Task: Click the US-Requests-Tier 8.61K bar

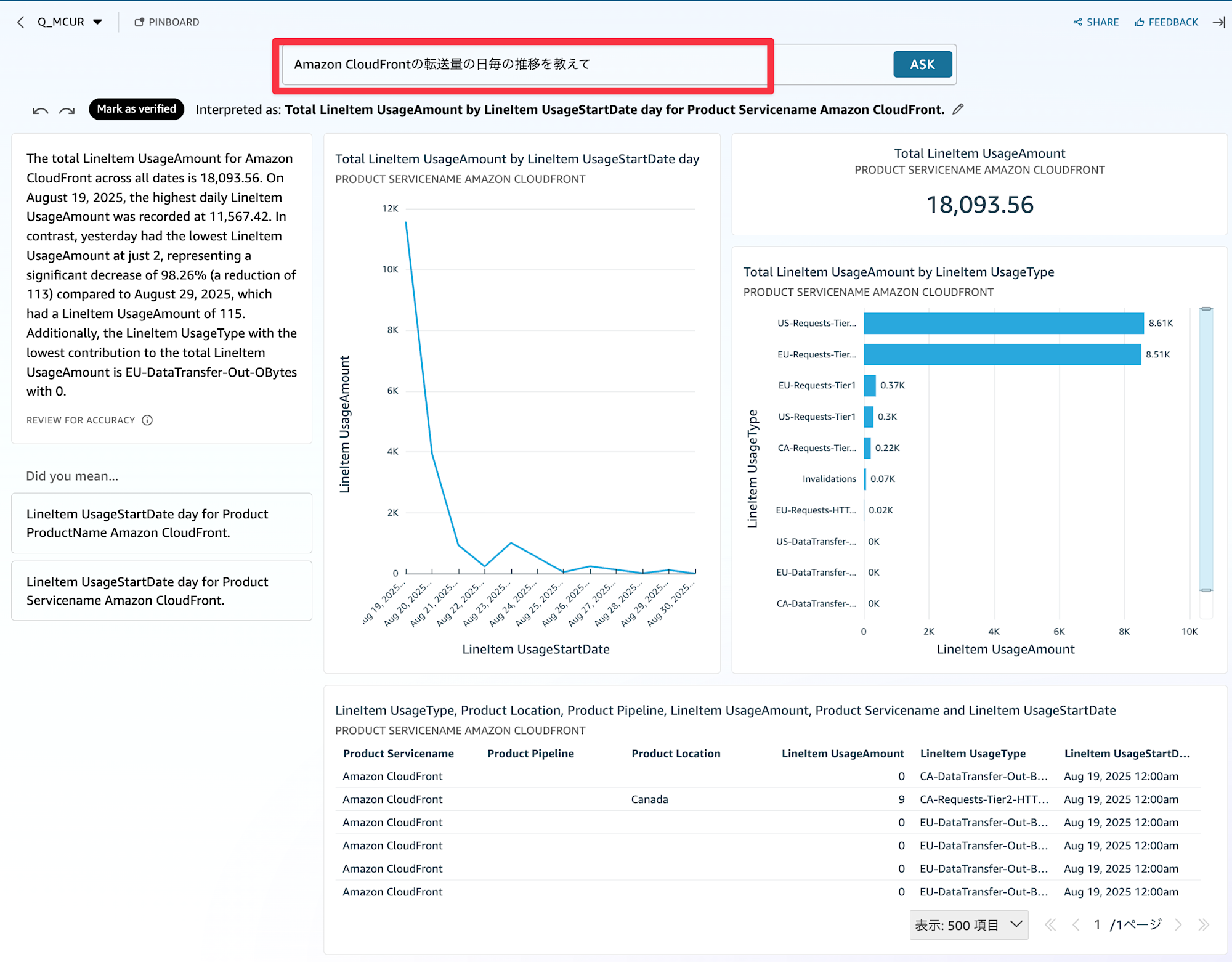Action: point(1003,324)
